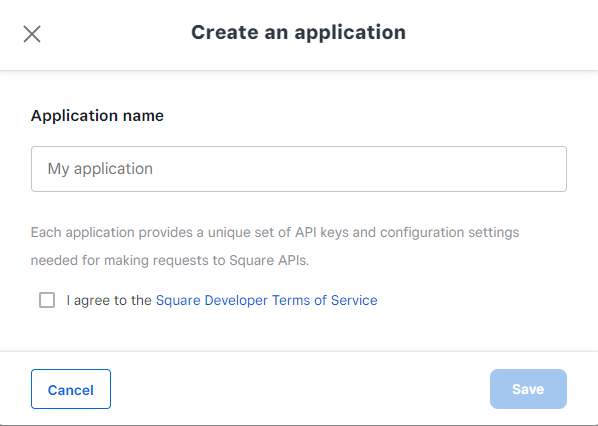Close the Create an application dialog

pos(32,34)
